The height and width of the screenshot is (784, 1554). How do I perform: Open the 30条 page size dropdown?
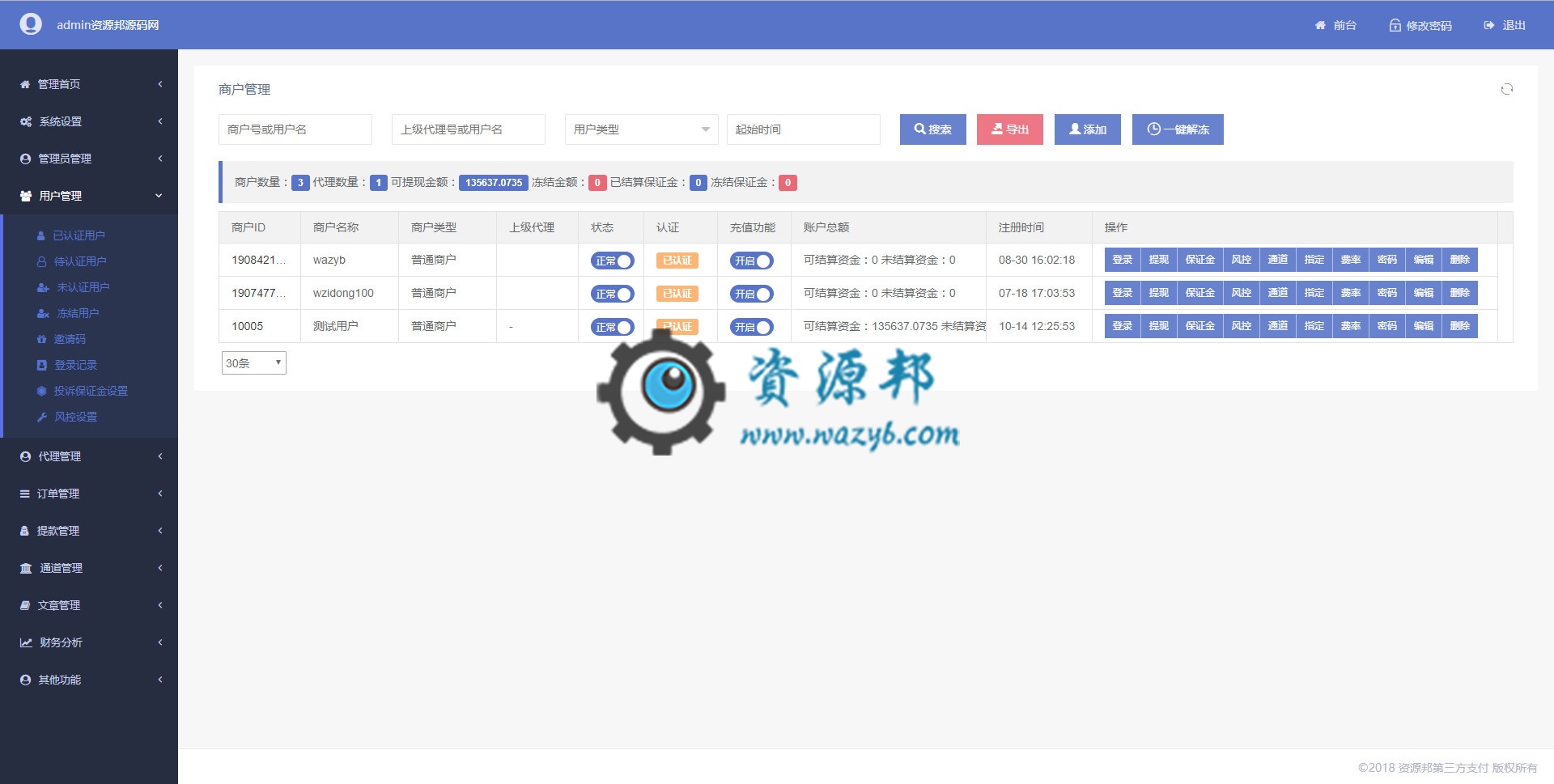(x=253, y=362)
